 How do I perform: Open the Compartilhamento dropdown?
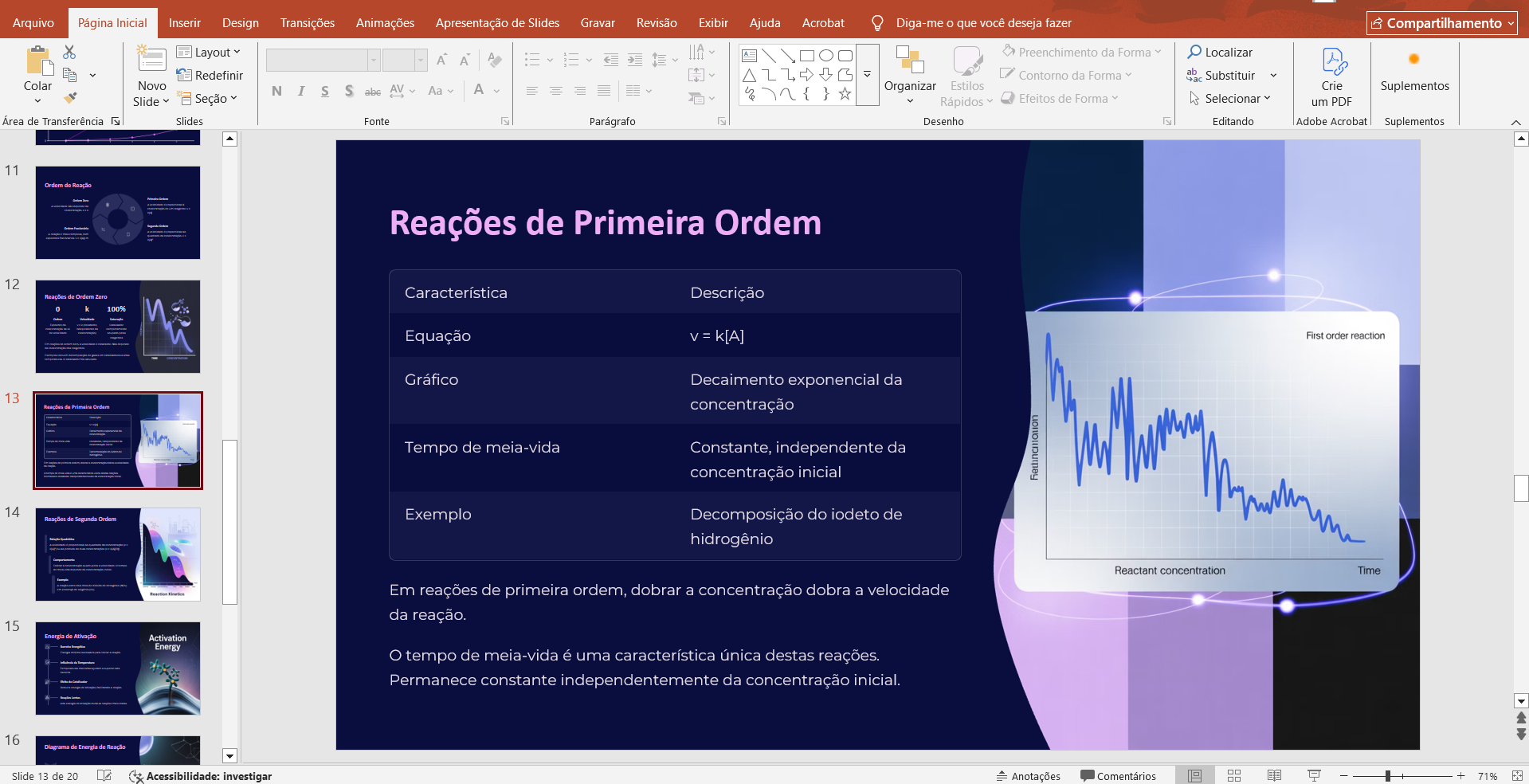1442,23
